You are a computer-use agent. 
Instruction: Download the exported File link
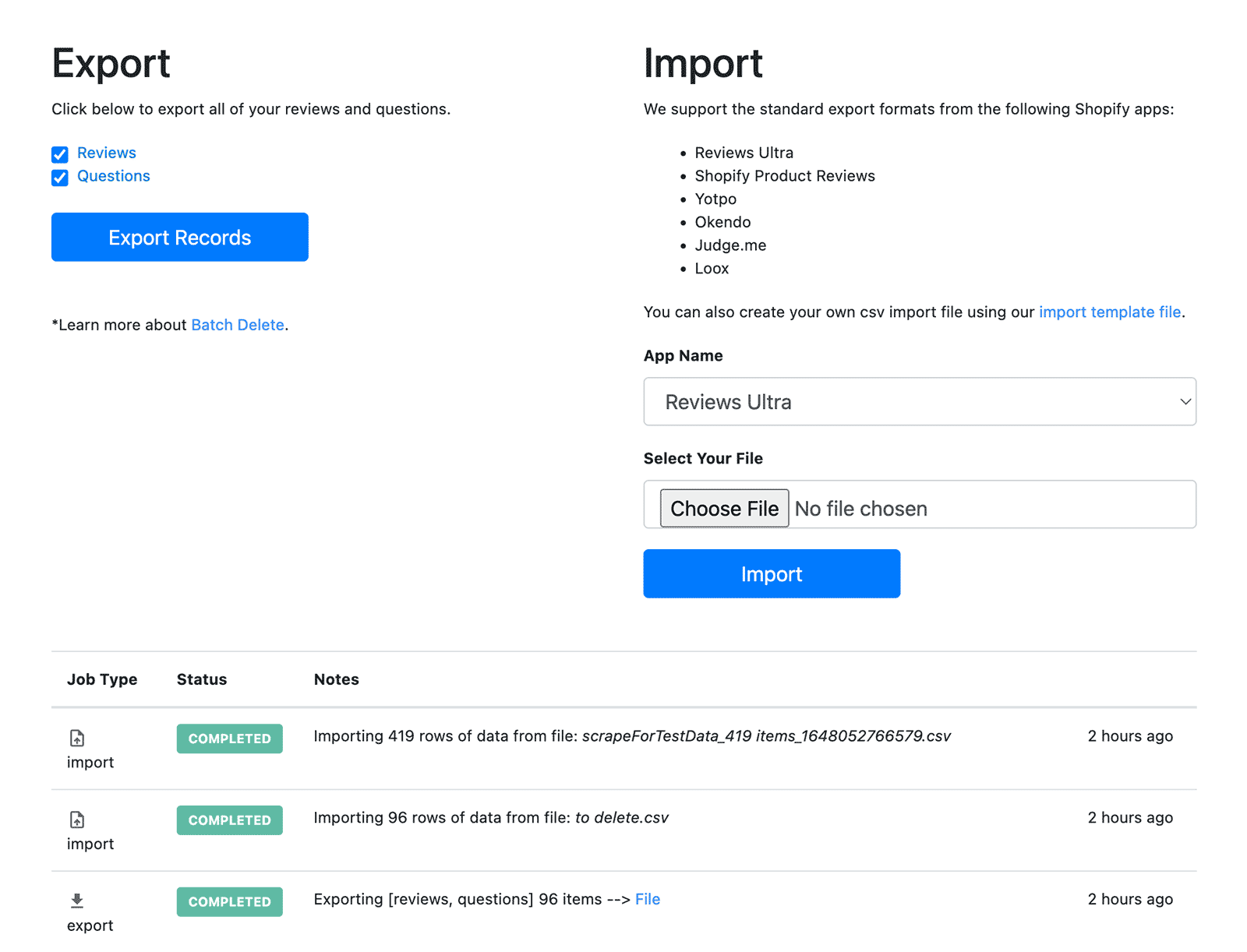647,899
